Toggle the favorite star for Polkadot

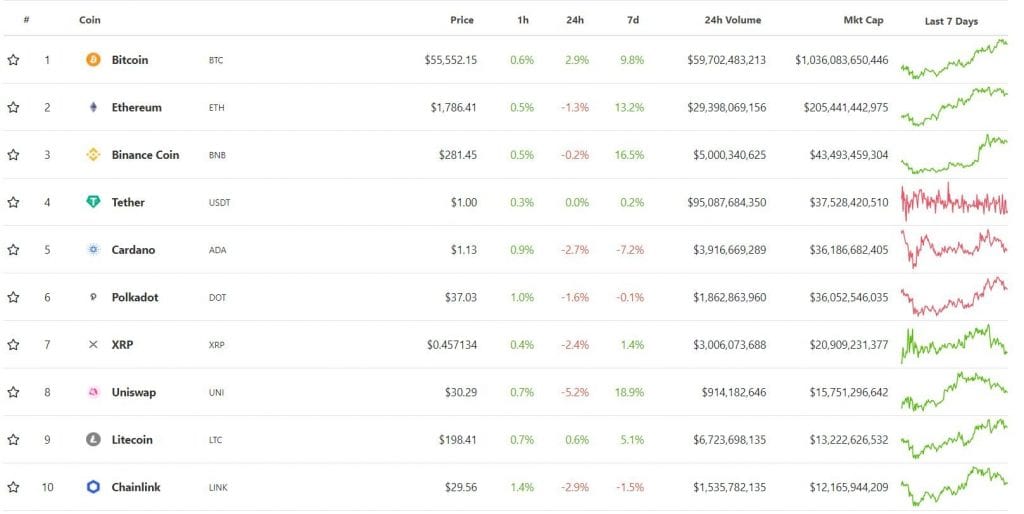pyautogui.click(x=13, y=297)
